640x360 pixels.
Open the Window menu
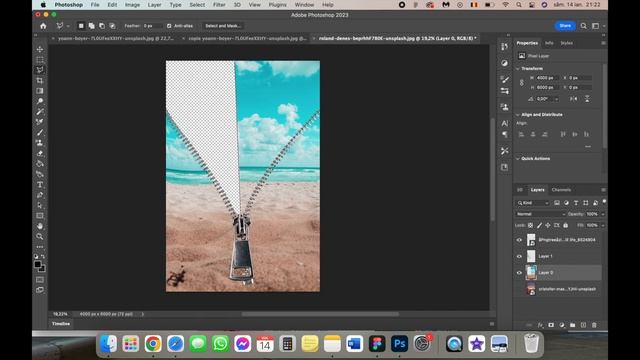[x=304, y=5]
